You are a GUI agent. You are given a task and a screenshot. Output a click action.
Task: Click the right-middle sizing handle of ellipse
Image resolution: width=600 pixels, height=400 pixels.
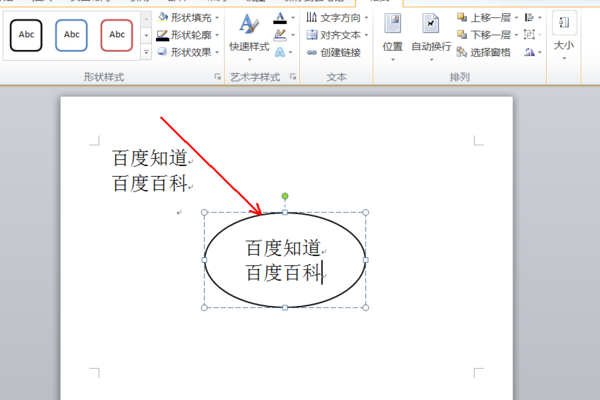coord(365,260)
